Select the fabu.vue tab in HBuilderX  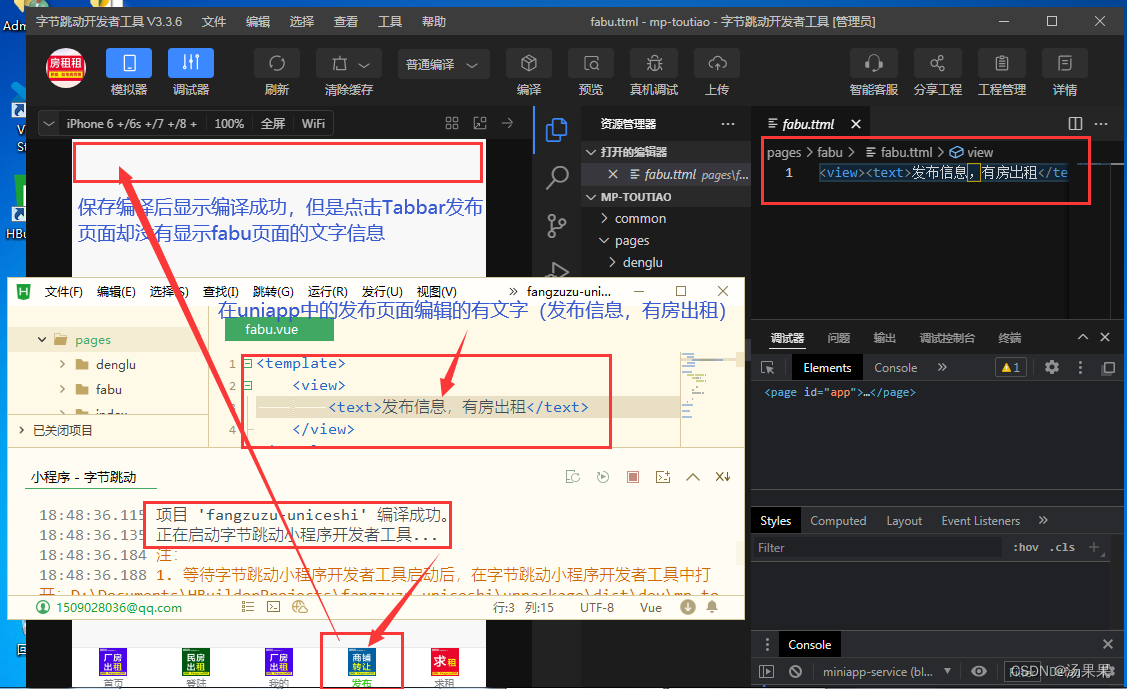(x=279, y=330)
